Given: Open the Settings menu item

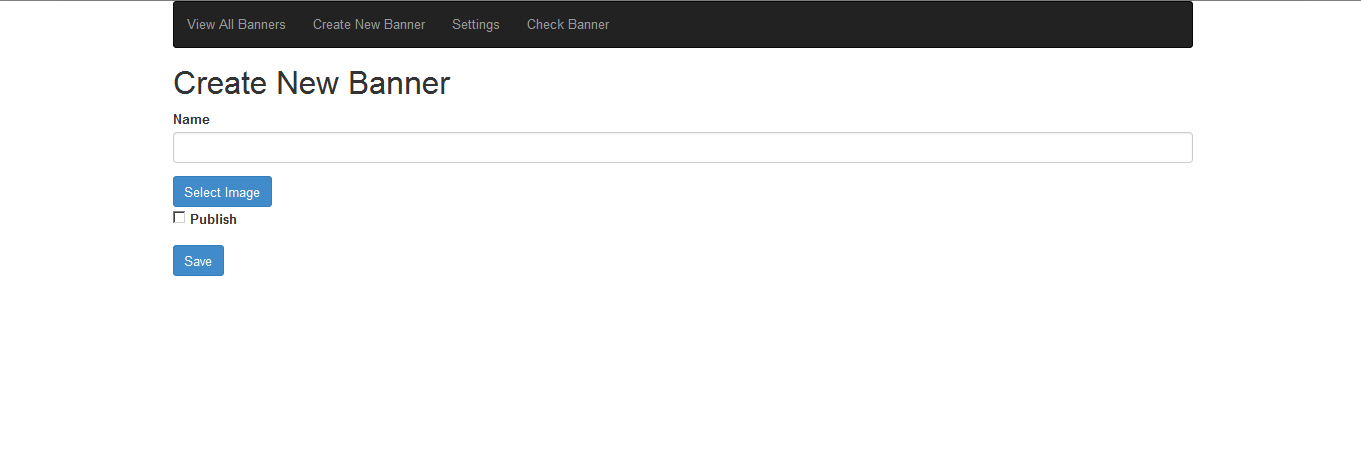Looking at the screenshot, I should (x=476, y=24).
